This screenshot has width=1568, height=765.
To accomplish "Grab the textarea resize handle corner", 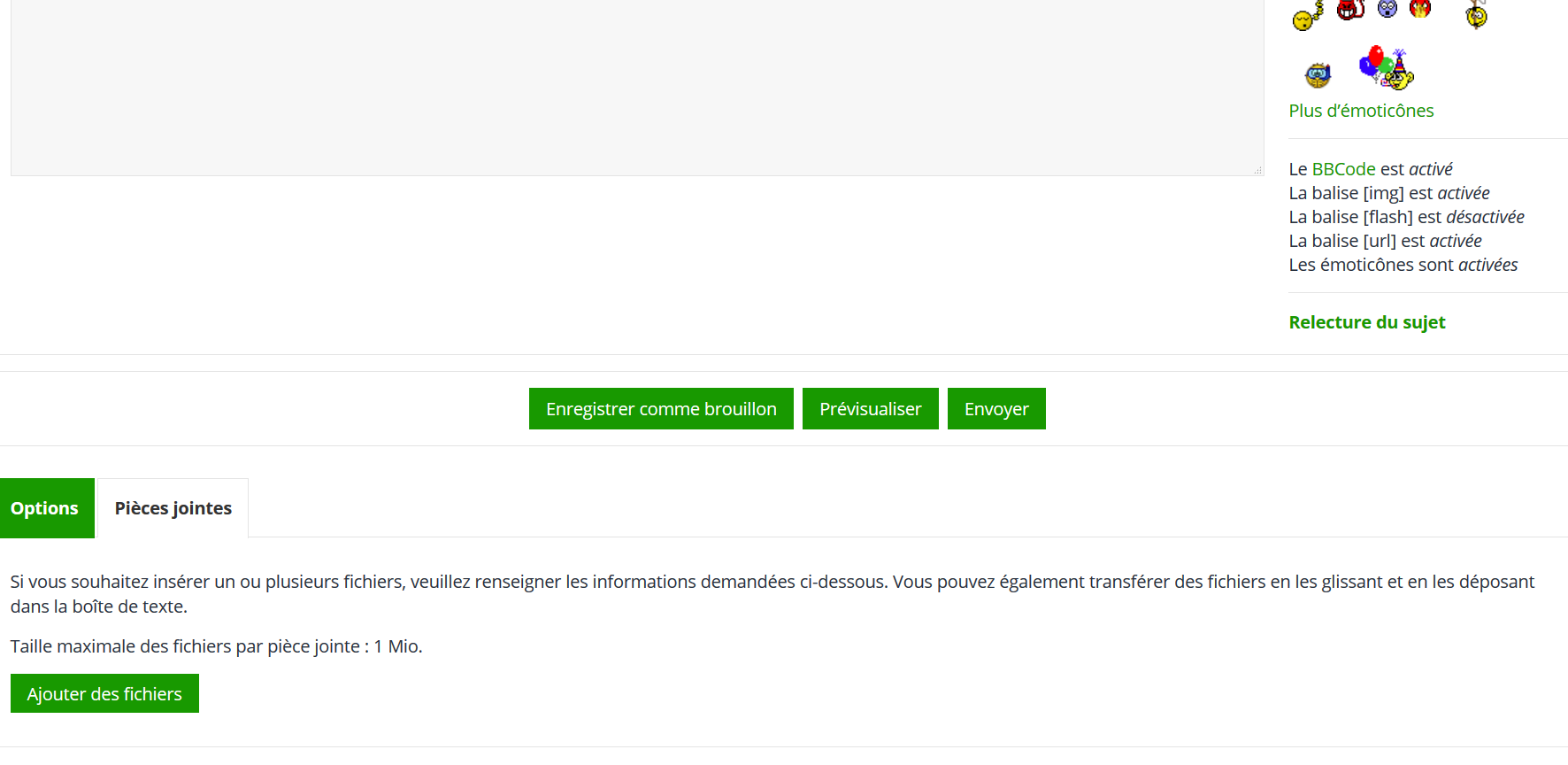I will [x=1257, y=170].
